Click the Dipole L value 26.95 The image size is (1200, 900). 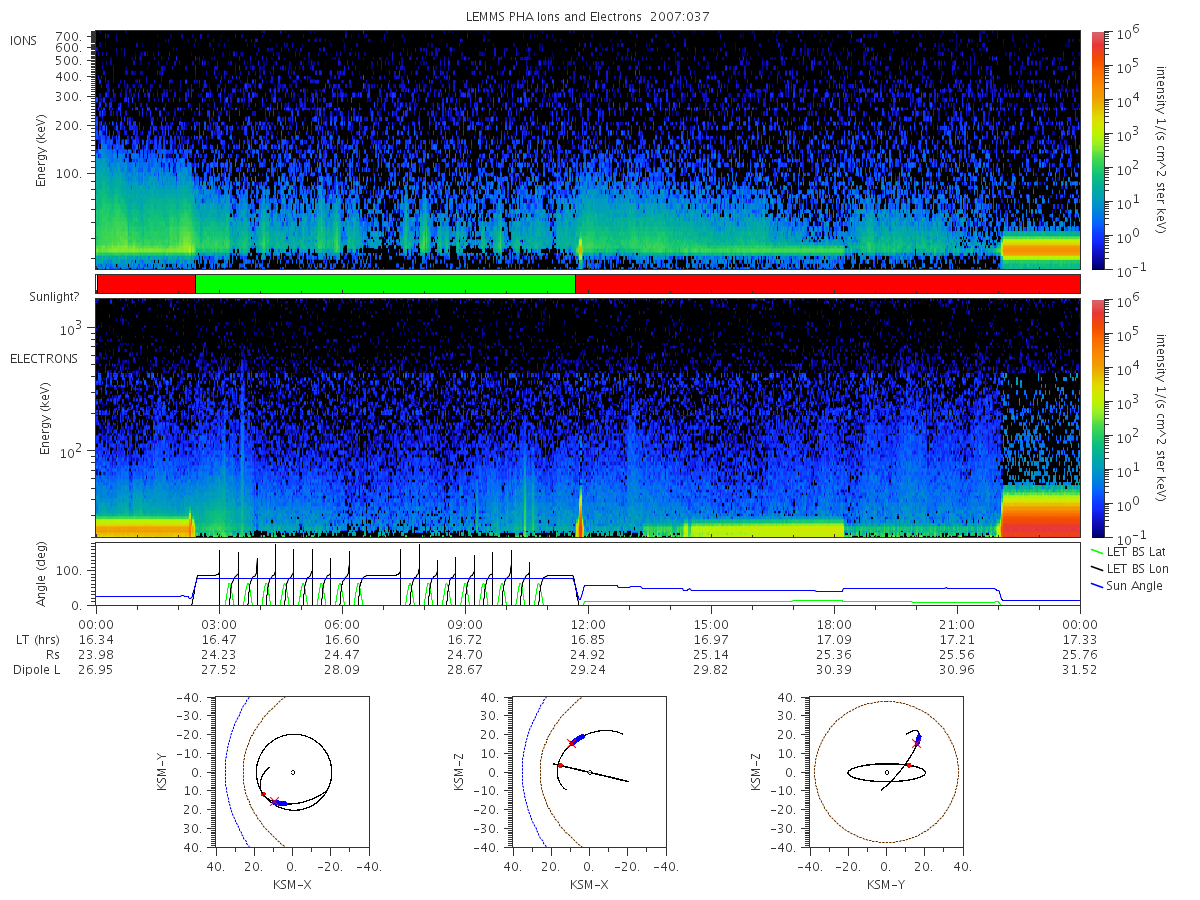pyautogui.click(x=96, y=669)
